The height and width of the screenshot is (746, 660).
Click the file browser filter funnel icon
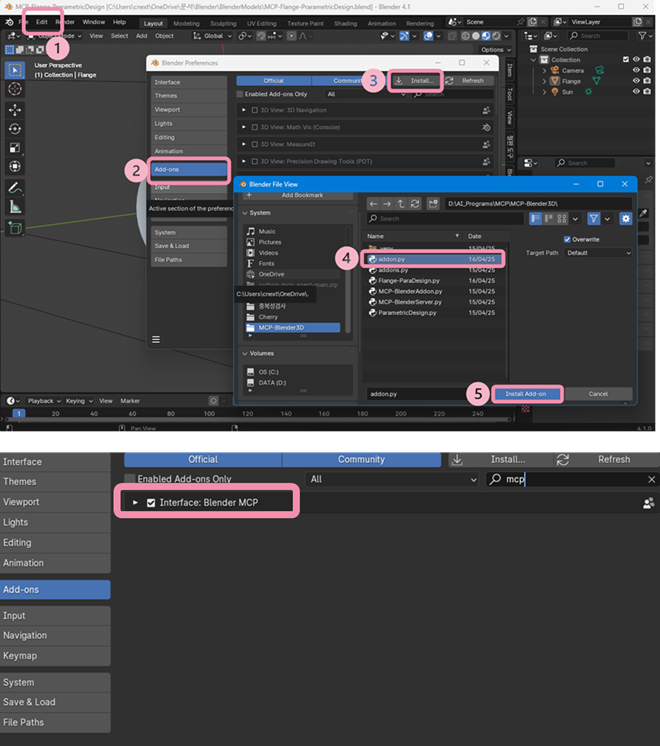[x=594, y=218]
